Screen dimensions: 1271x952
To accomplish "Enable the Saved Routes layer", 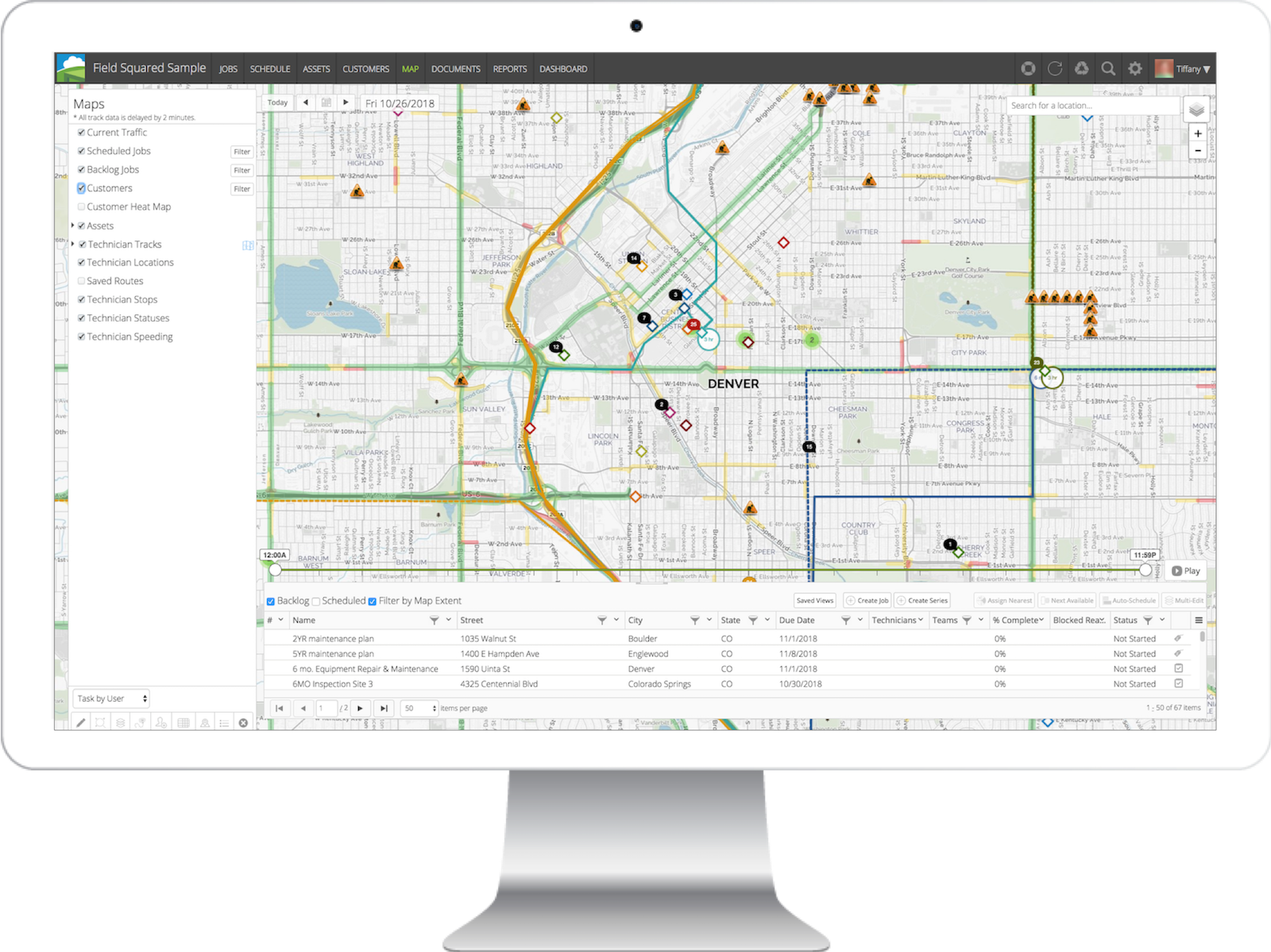I will tap(81, 280).
